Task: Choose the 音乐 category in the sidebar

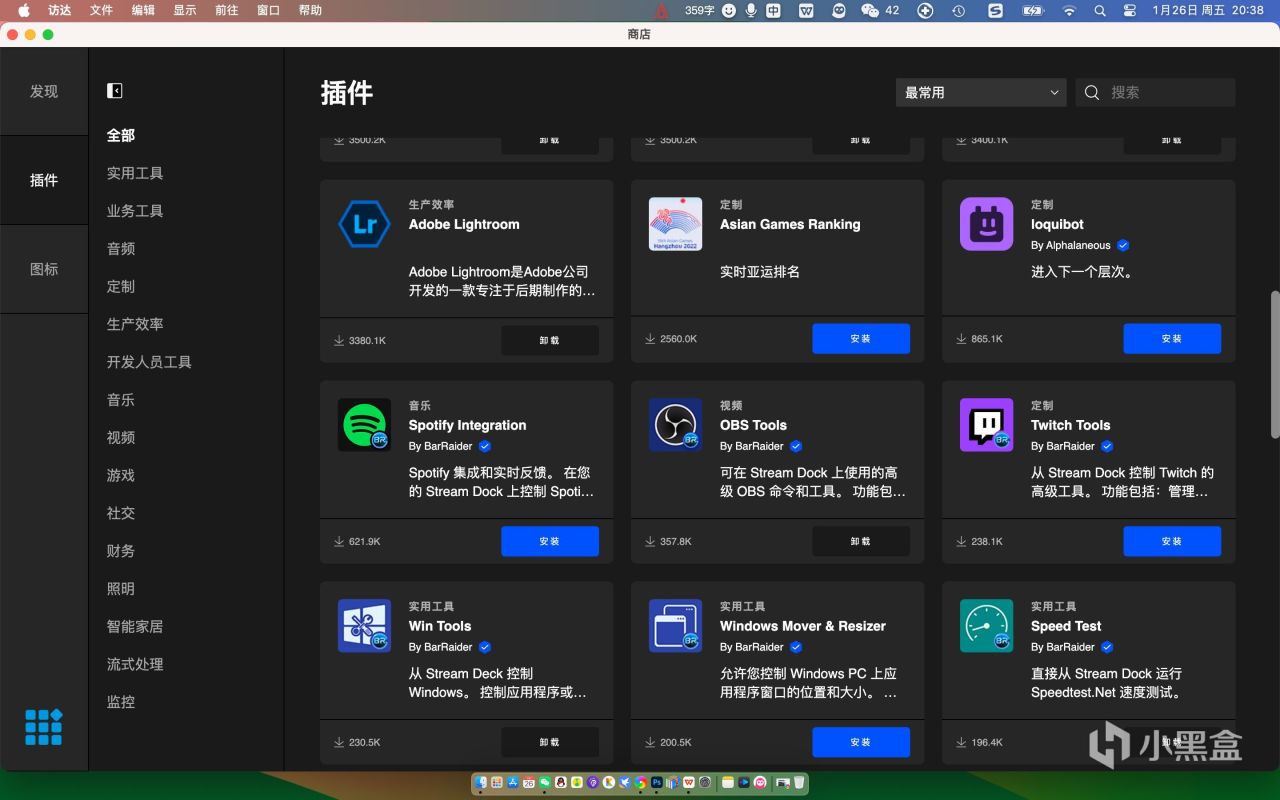Action: click(121, 400)
